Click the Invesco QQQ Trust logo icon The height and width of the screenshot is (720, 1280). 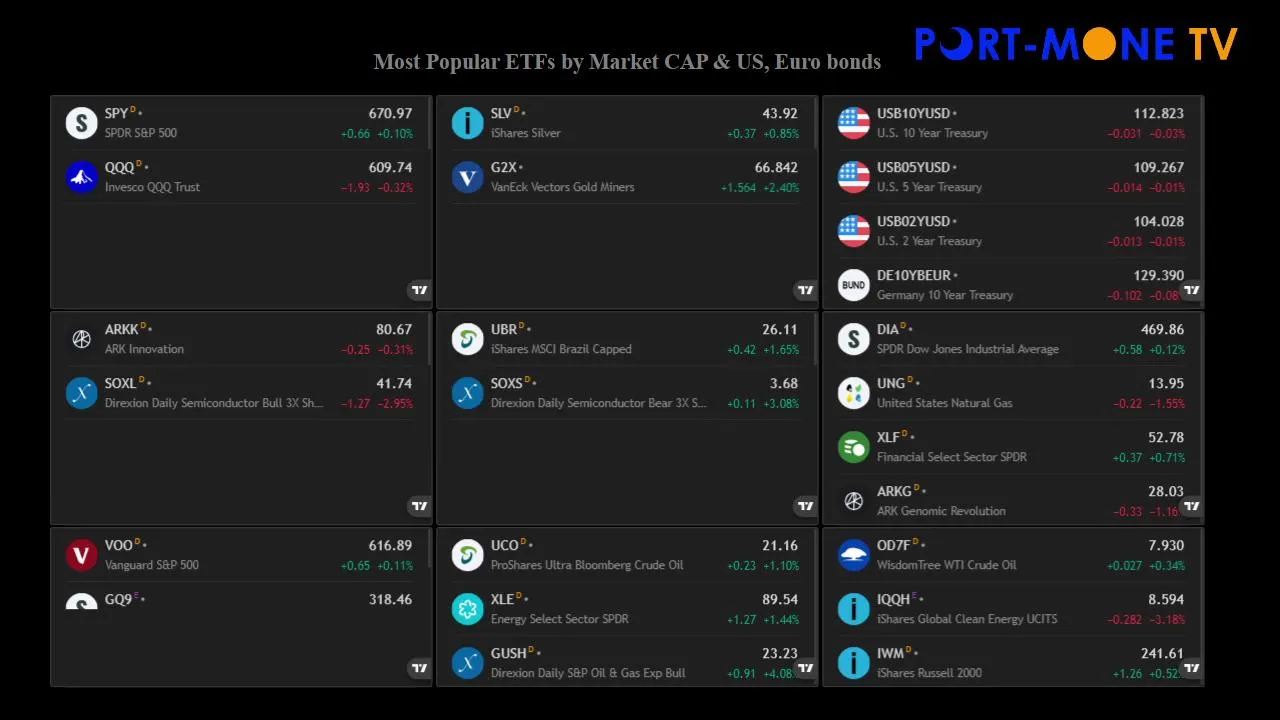tap(81, 177)
